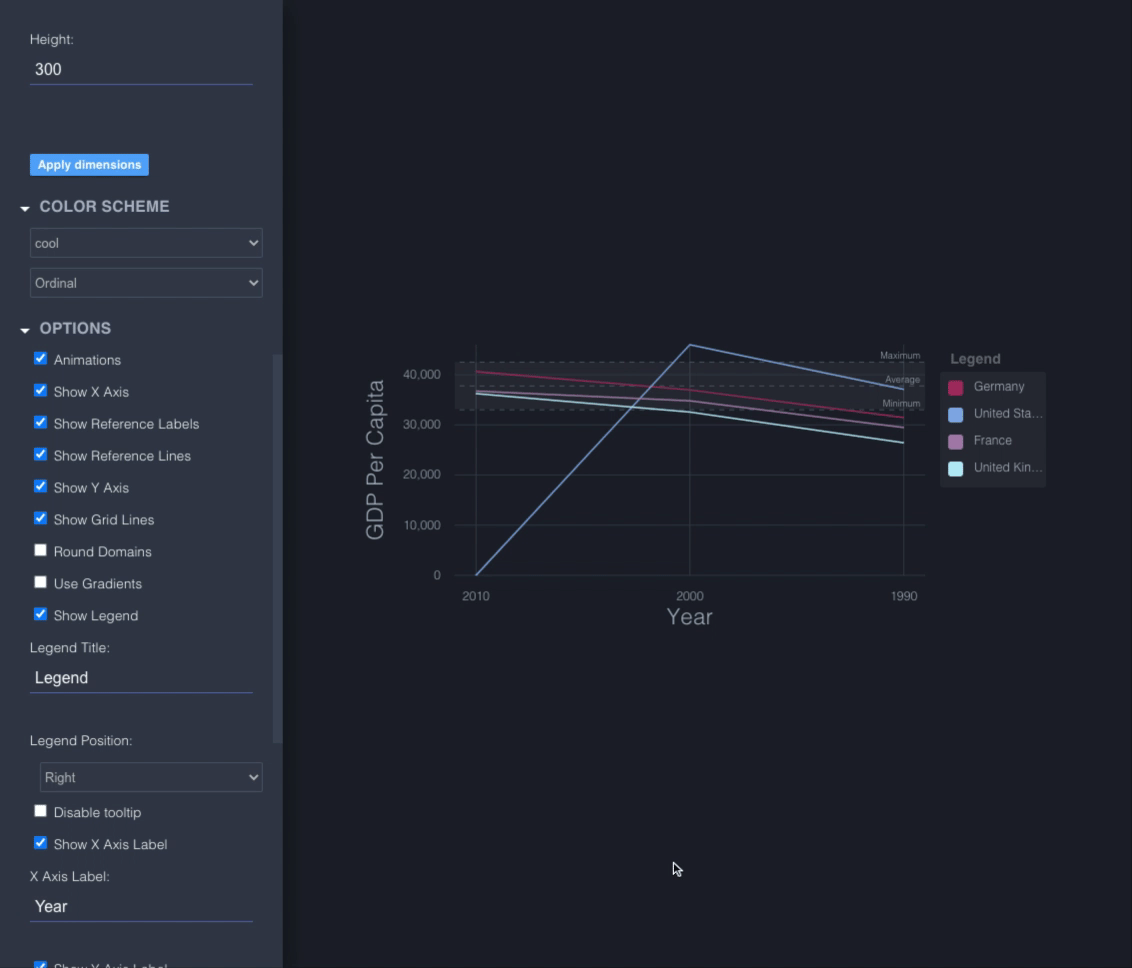Click the 1990 x-axis tick label

coord(904,596)
